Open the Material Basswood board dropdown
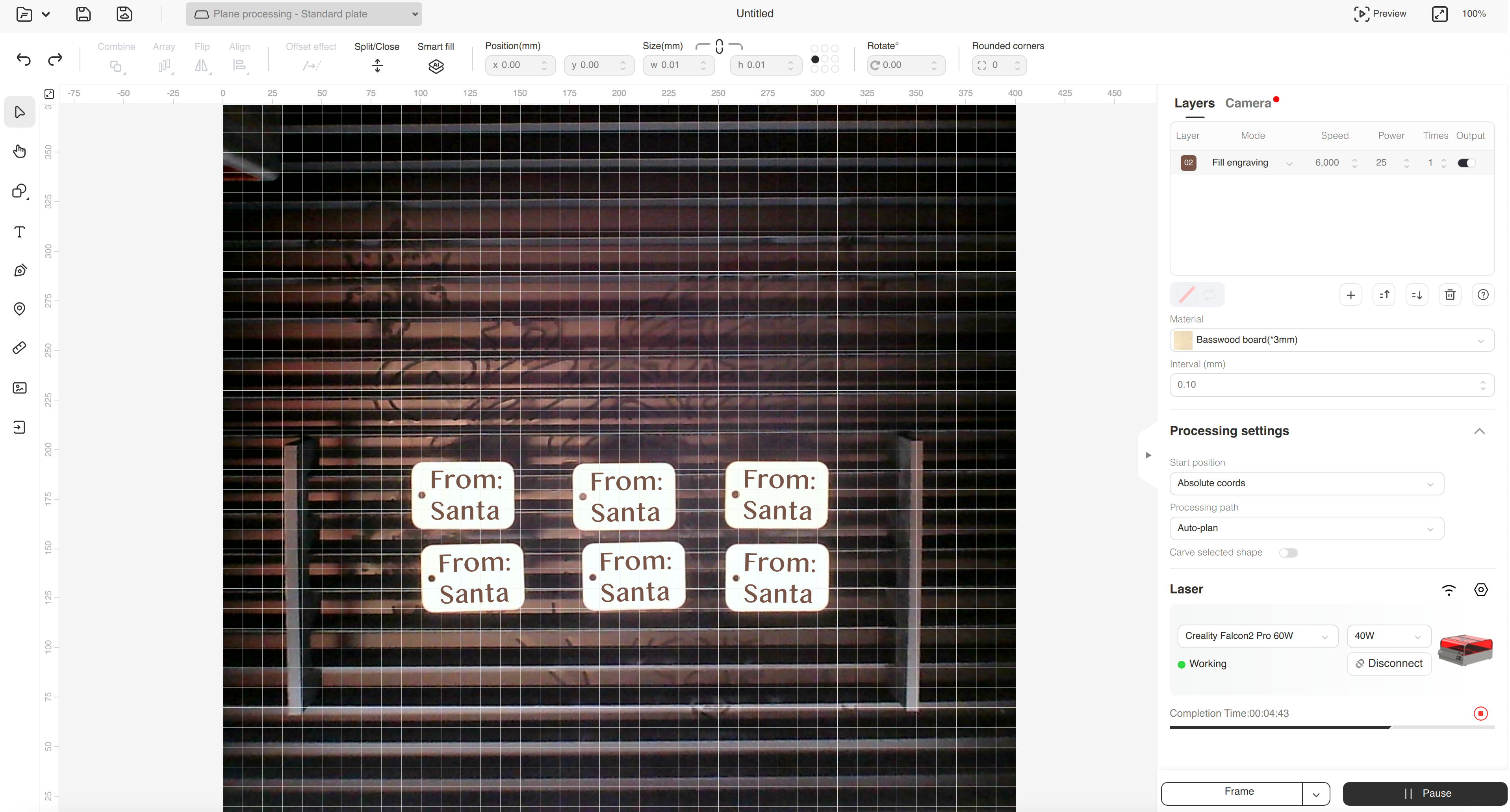This screenshot has height=812, width=1510. coord(1331,340)
